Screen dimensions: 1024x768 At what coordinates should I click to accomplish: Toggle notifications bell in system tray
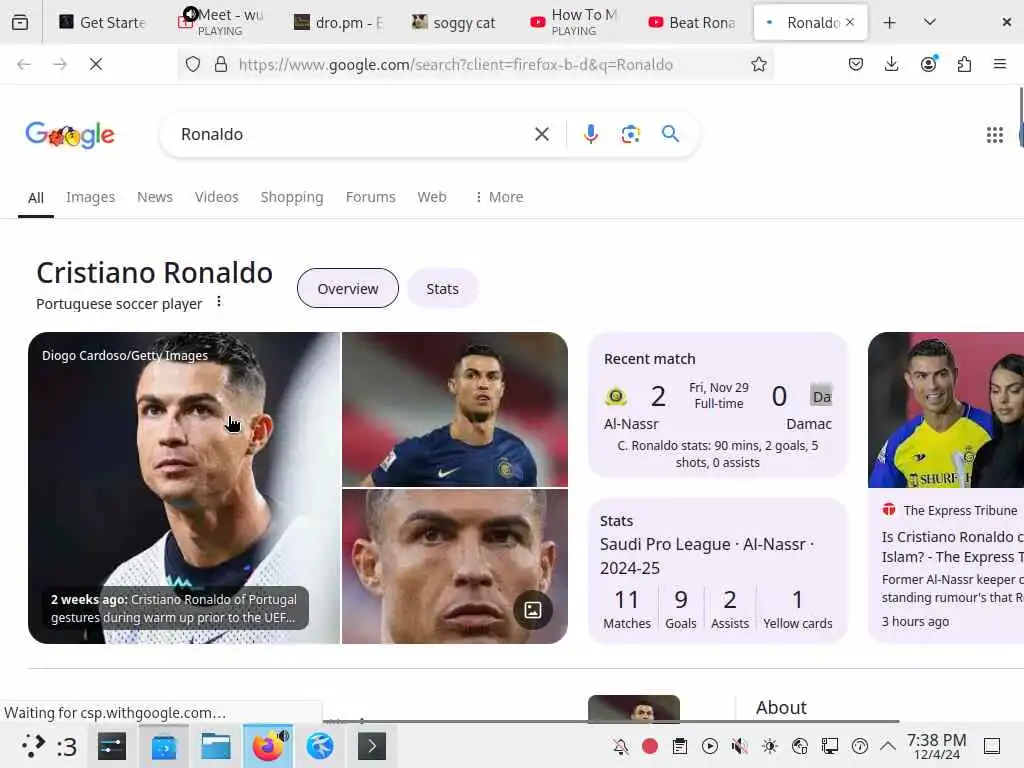click(620, 746)
